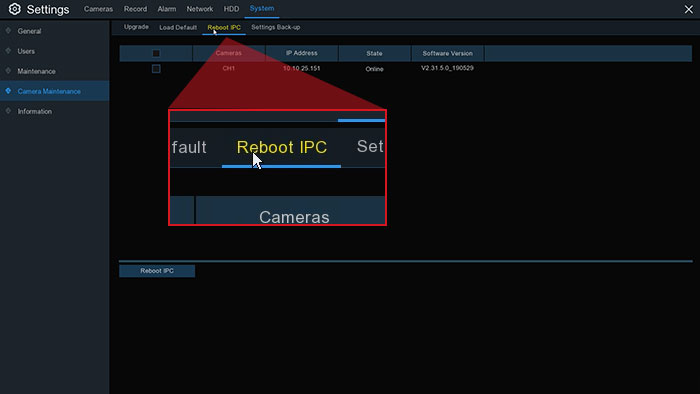This screenshot has height=394, width=700.
Task: Click the Reboot IPC button
Action: click(x=157, y=271)
